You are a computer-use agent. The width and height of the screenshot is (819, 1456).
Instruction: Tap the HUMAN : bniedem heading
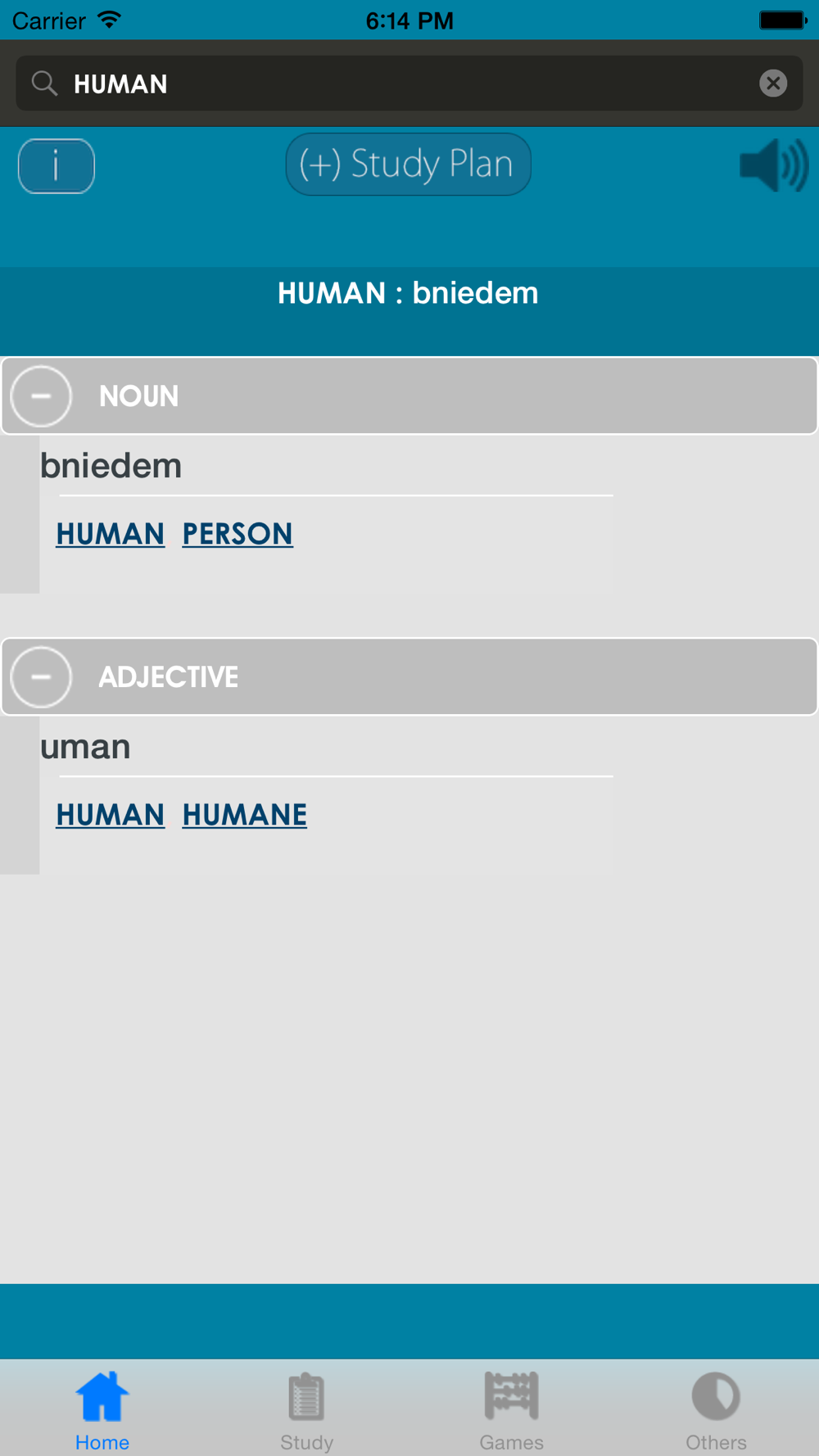point(408,293)
